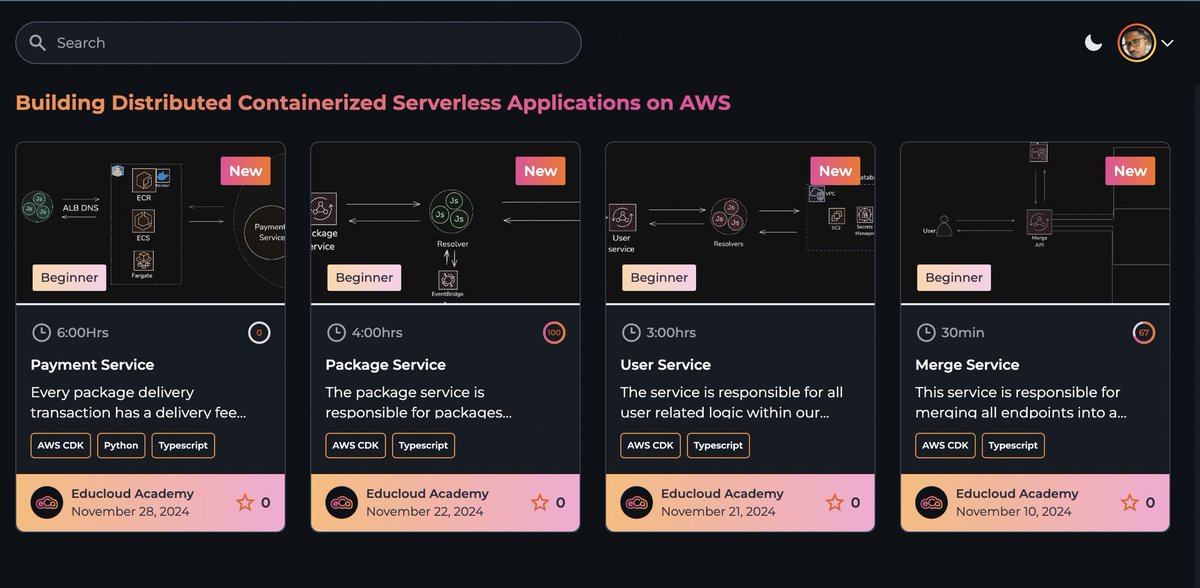This screenshot has height=588, width=1200.
Task: Open Educloud Academy link dated November 10, 2024
Action: tap(1017, 493)
